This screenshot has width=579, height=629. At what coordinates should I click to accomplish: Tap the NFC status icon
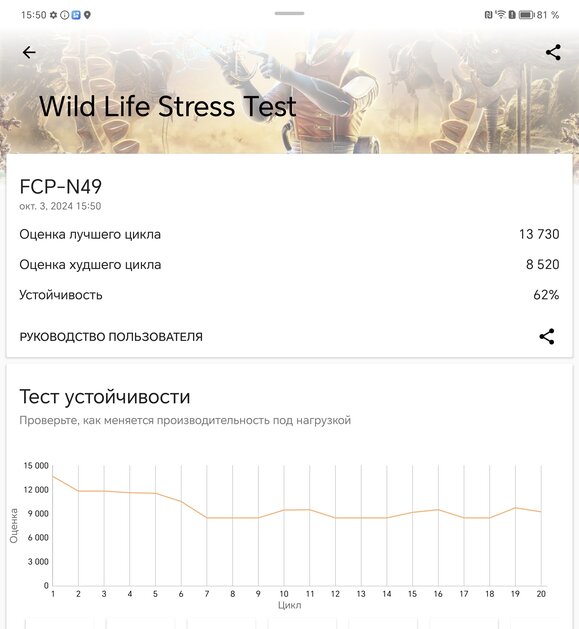point(488,15)
